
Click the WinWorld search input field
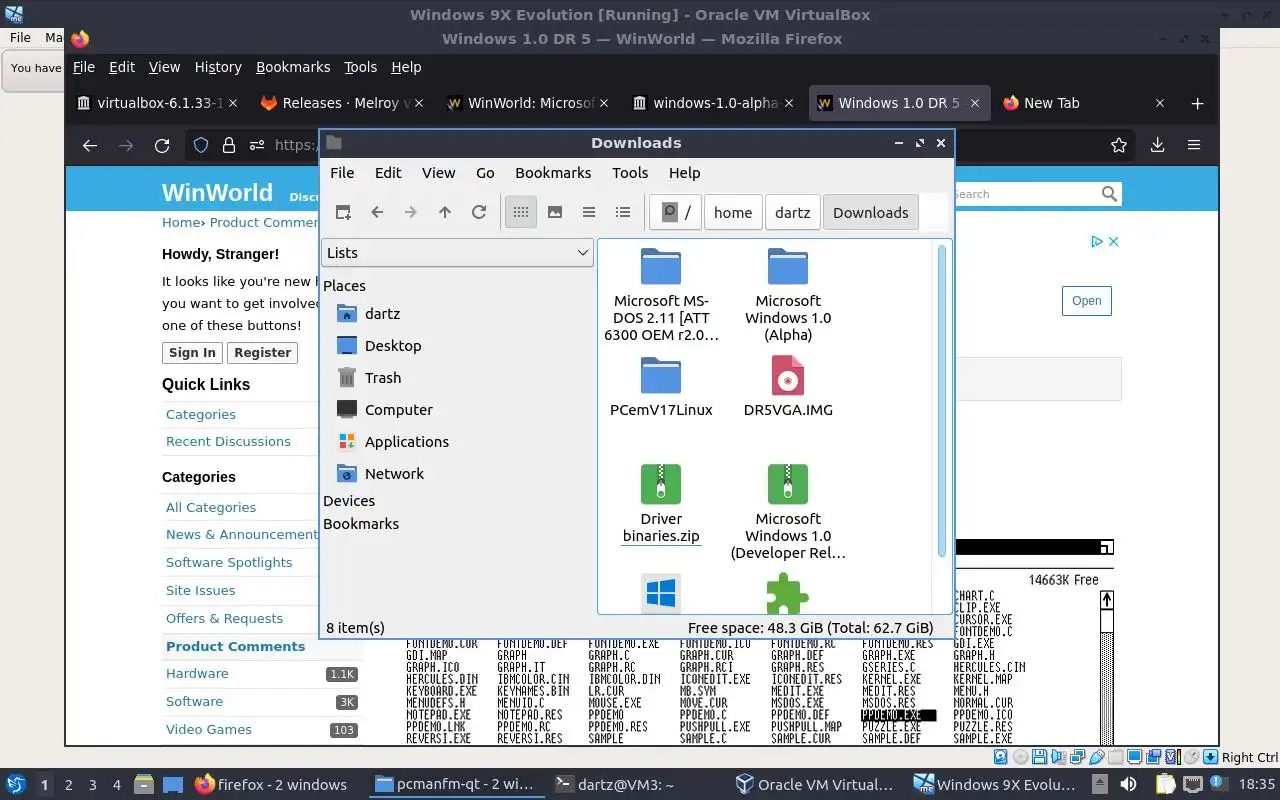point(1025,194)
